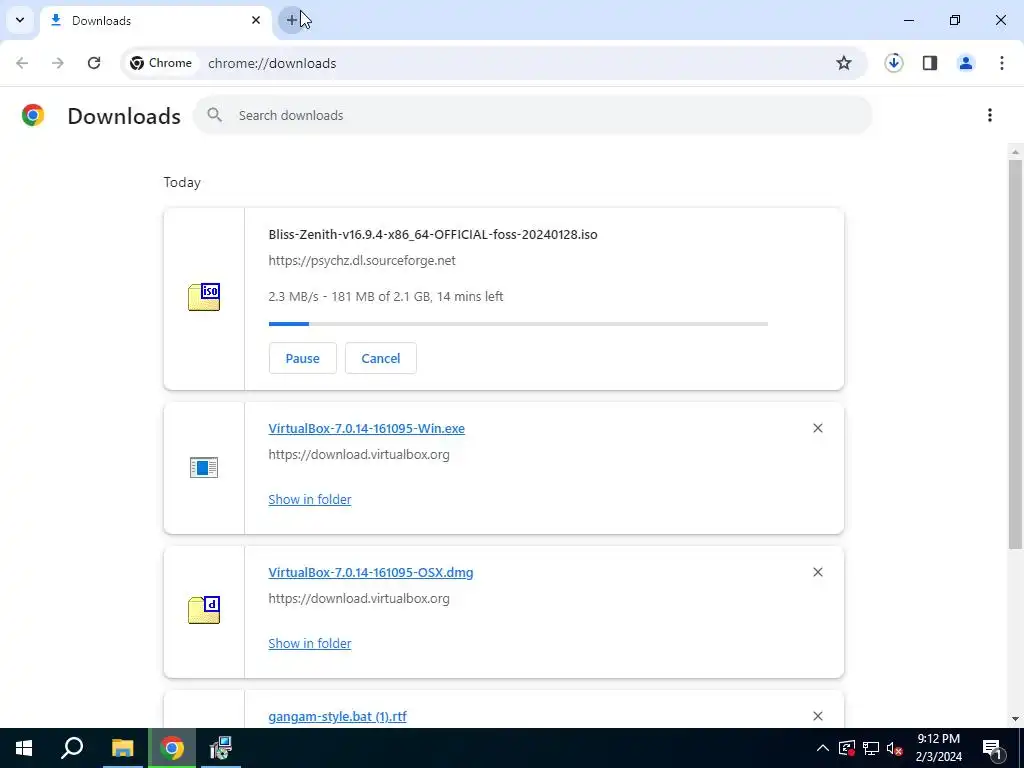The height and width of the screenshot is (768, 1024).
Task: Click the Chrome logo beside Downloads
Action: [33, 116]
